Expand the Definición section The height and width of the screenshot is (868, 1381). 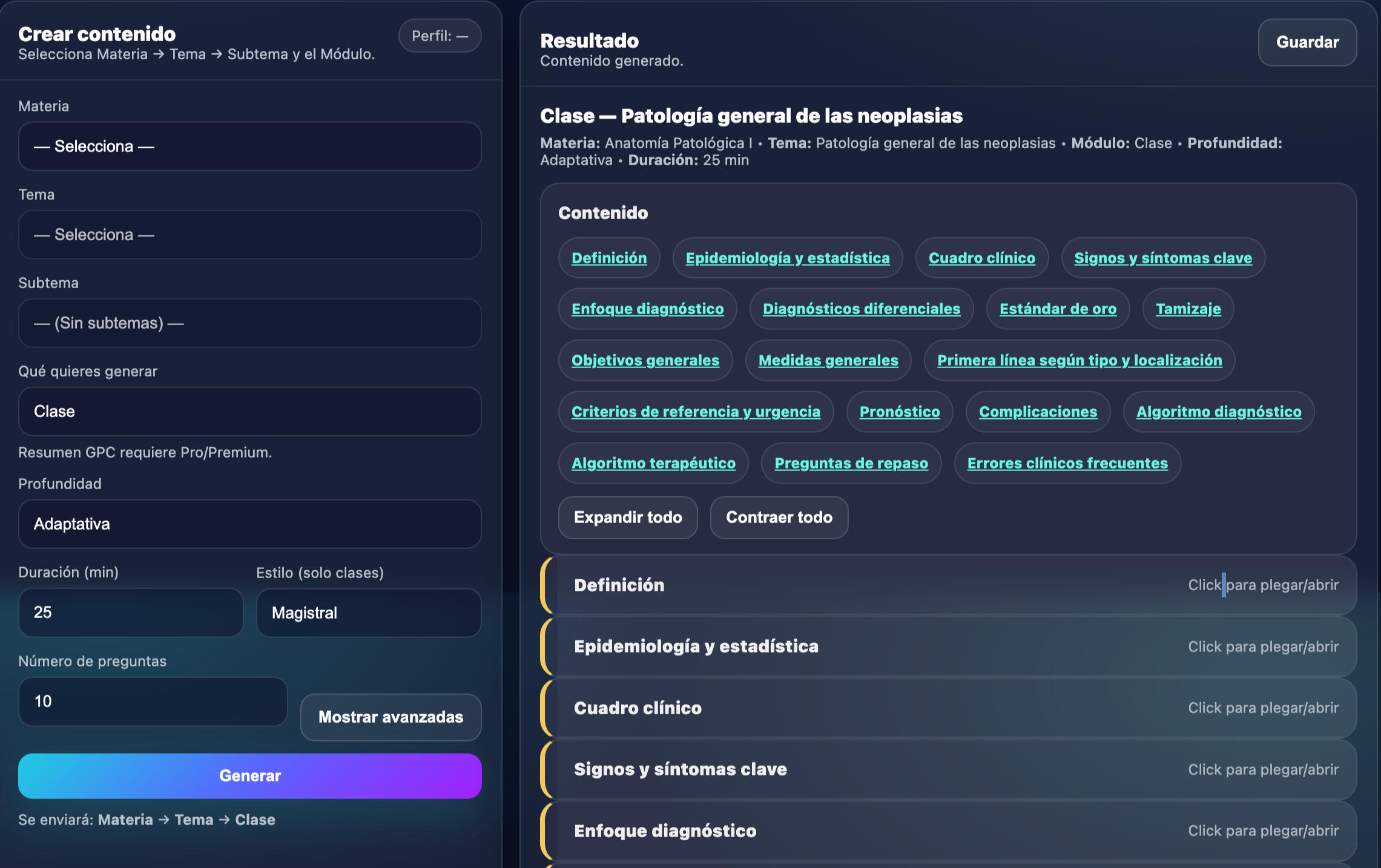(948, 585)
